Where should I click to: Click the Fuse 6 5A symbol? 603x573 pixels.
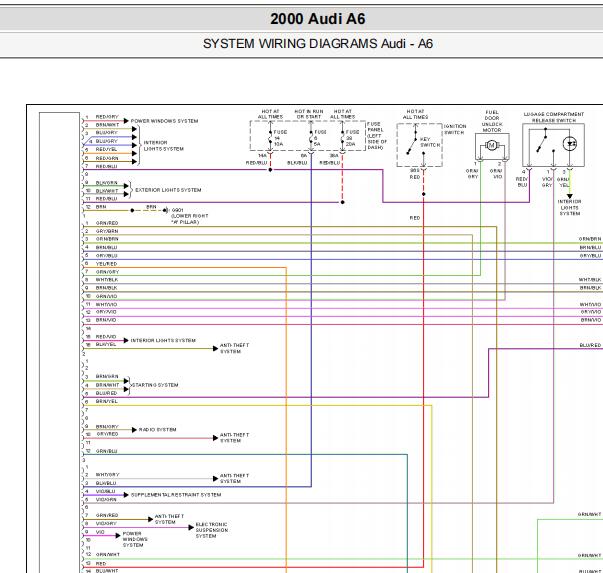(x=311, y=138)
